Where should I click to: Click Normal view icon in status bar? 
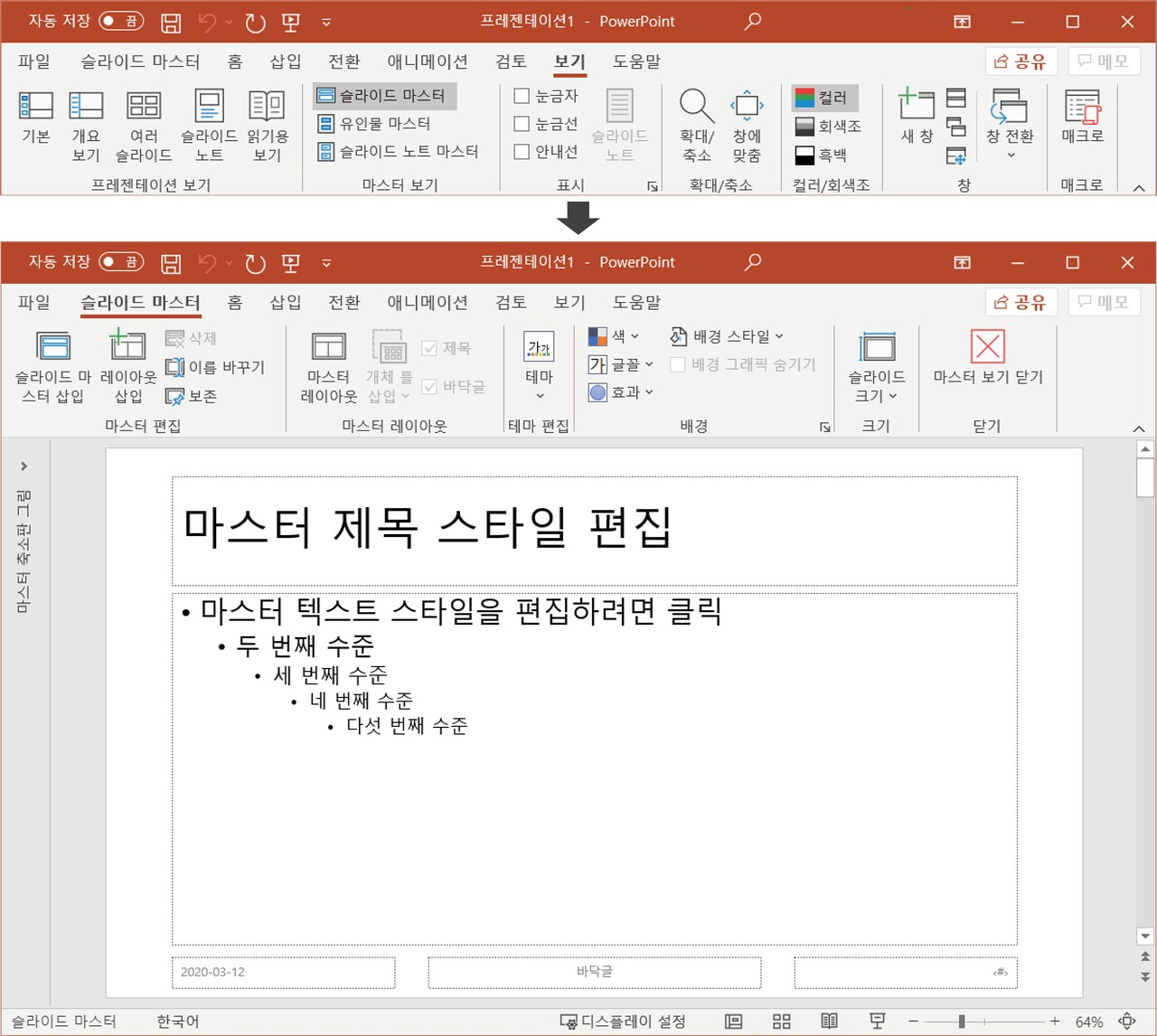[x=734, y=1022]
